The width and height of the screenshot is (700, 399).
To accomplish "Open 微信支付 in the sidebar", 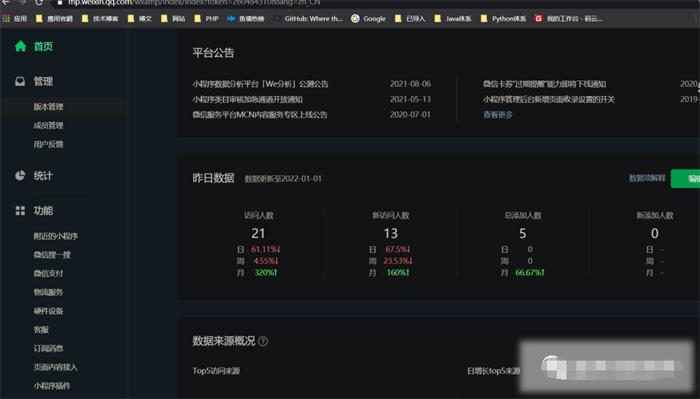I will tap(48, 273).
